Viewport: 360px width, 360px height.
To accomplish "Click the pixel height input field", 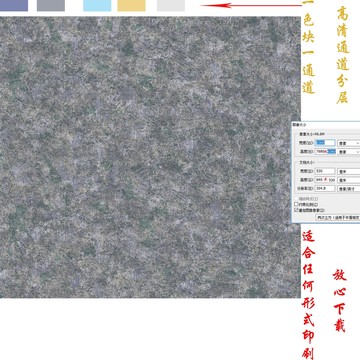I will click(325, 151).
